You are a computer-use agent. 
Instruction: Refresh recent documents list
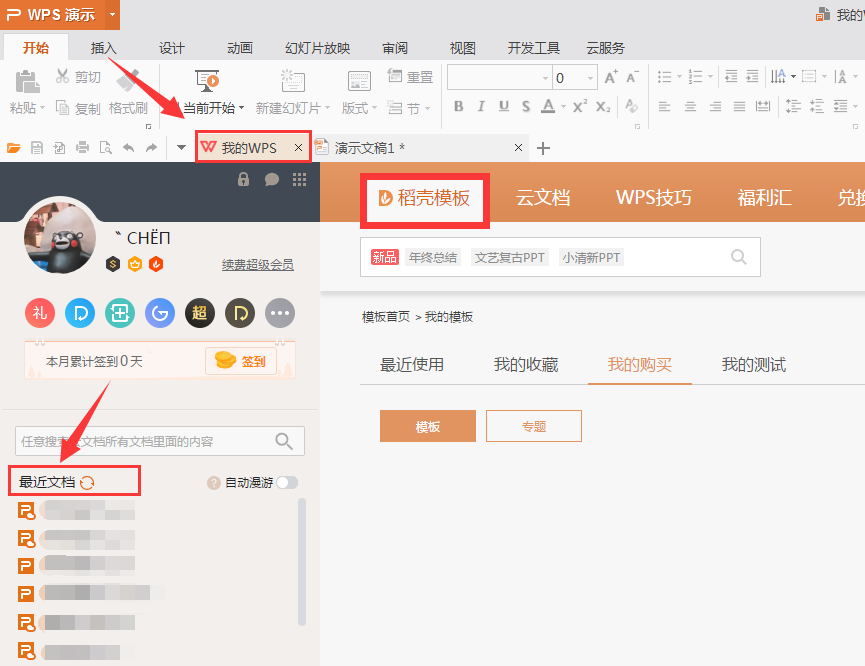[x=87, y=482]
